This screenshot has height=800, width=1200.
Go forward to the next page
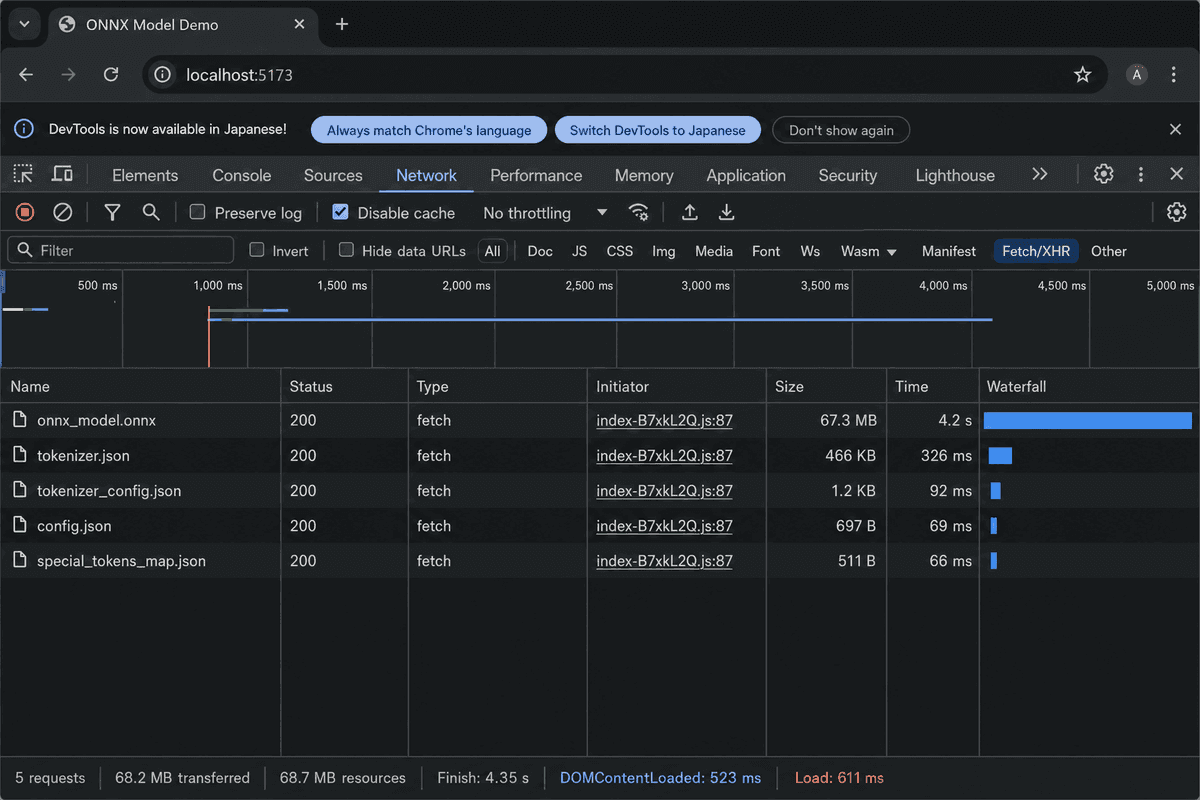click(68, 75)
